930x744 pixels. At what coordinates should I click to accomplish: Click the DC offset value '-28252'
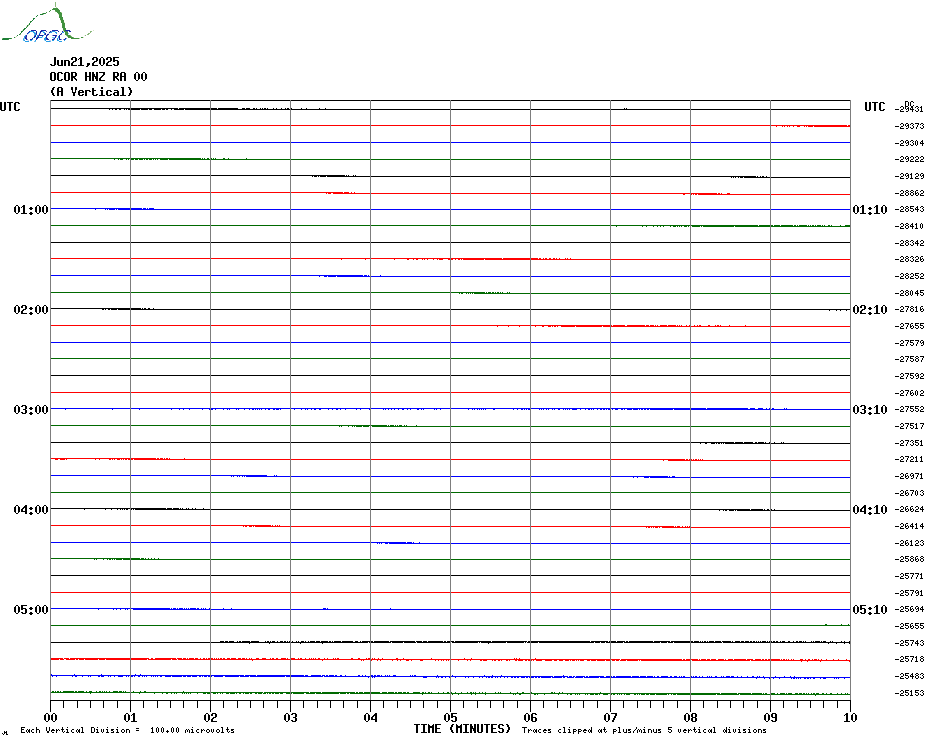click(909, 276)
